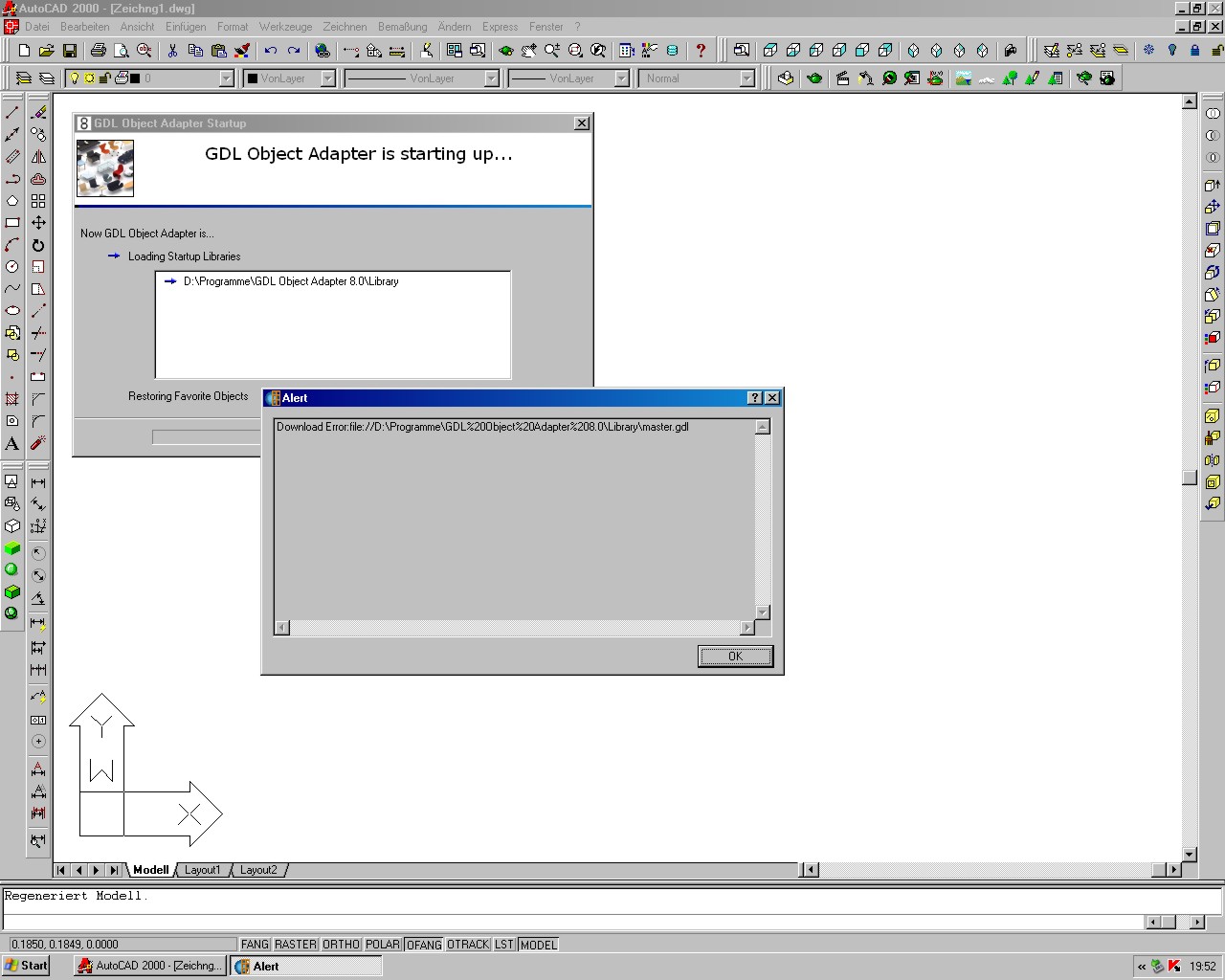Select the Explode dynamite tool

pos(38,444)
